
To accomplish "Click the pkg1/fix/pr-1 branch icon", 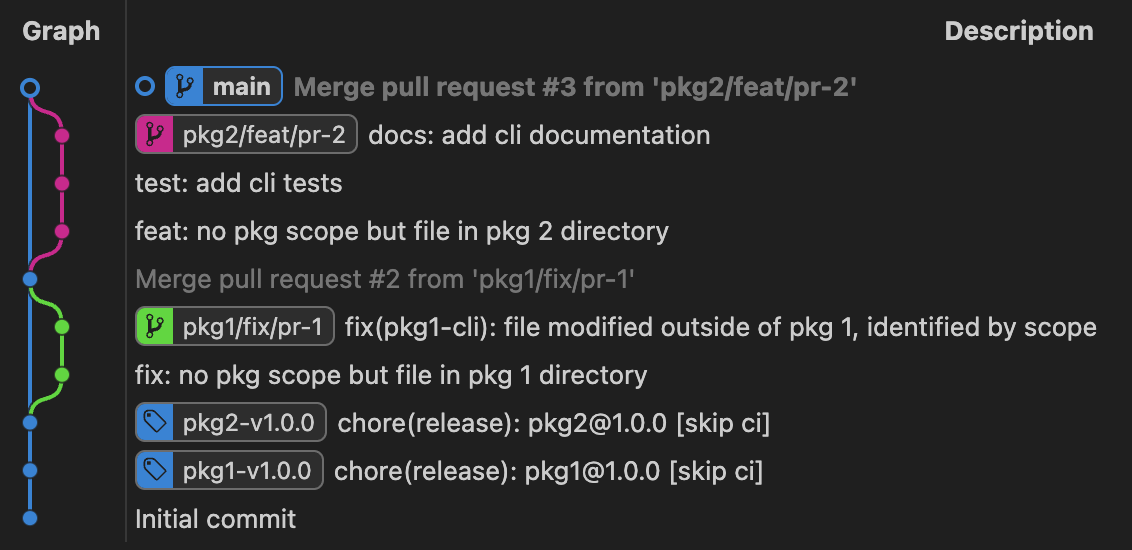I will [154, 327].
